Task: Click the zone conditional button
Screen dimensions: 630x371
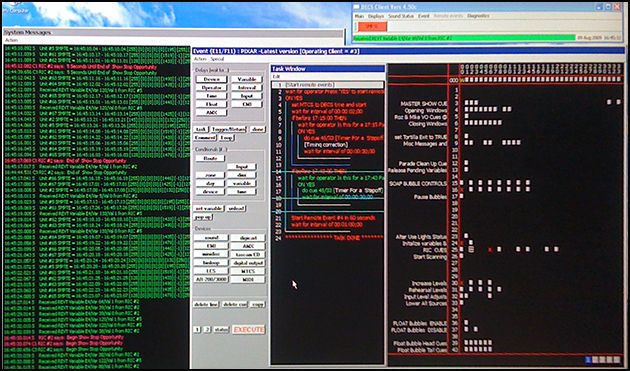Action: (210, 175)
